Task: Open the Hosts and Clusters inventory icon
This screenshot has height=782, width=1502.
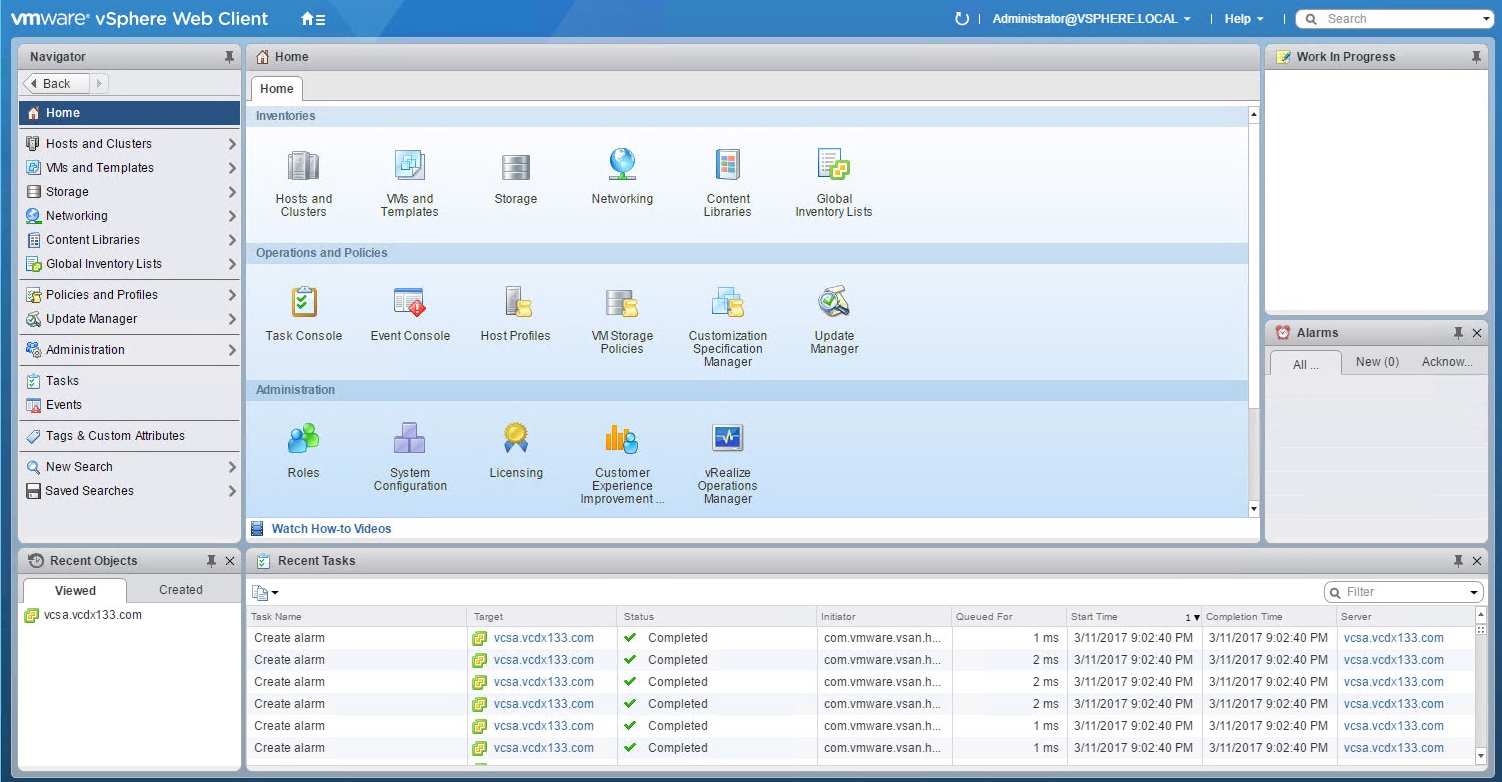Action: pyautogui.click(x=303, y=167)
